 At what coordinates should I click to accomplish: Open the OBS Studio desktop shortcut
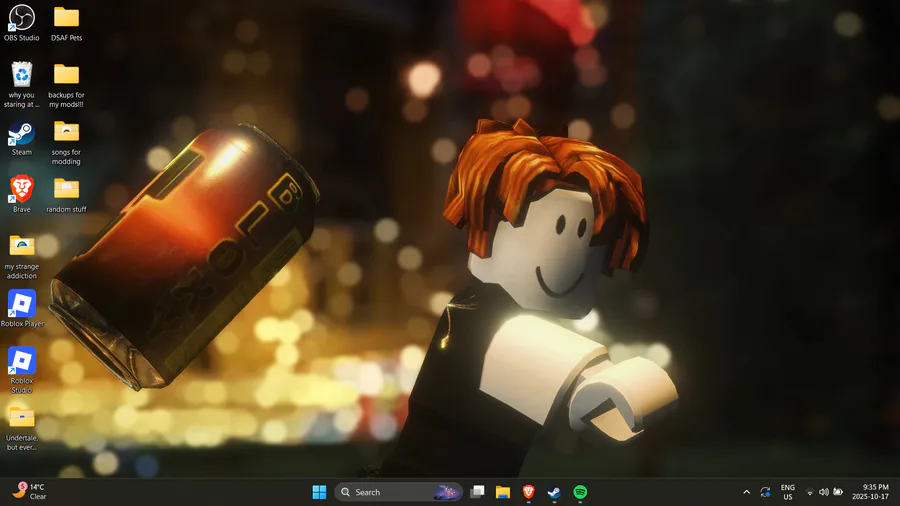(22, 23)
